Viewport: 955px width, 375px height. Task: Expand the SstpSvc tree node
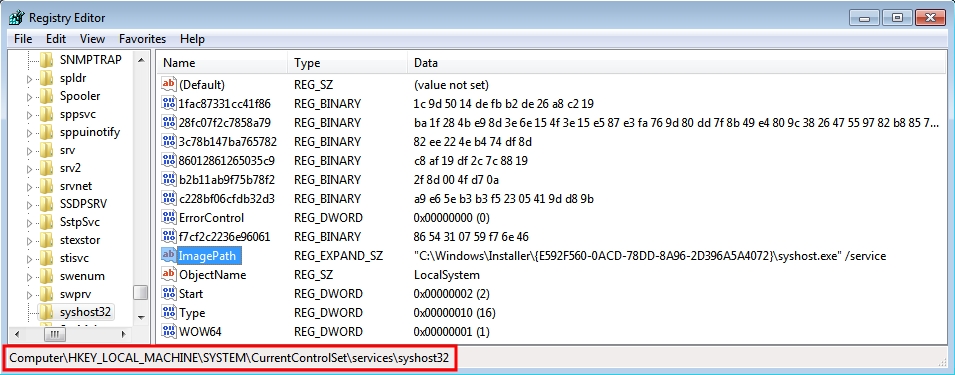29,222
